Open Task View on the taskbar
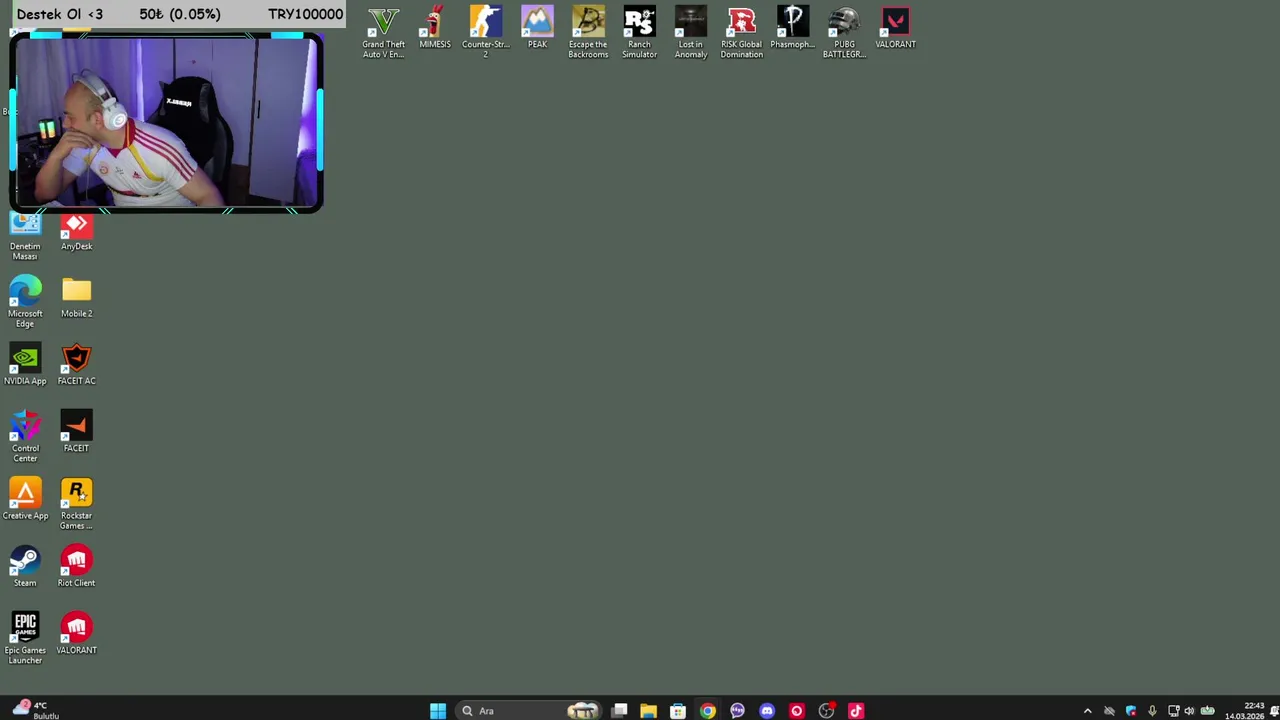Image resolution: width=1280 pixels, height=720 pixels. (620, 711)
